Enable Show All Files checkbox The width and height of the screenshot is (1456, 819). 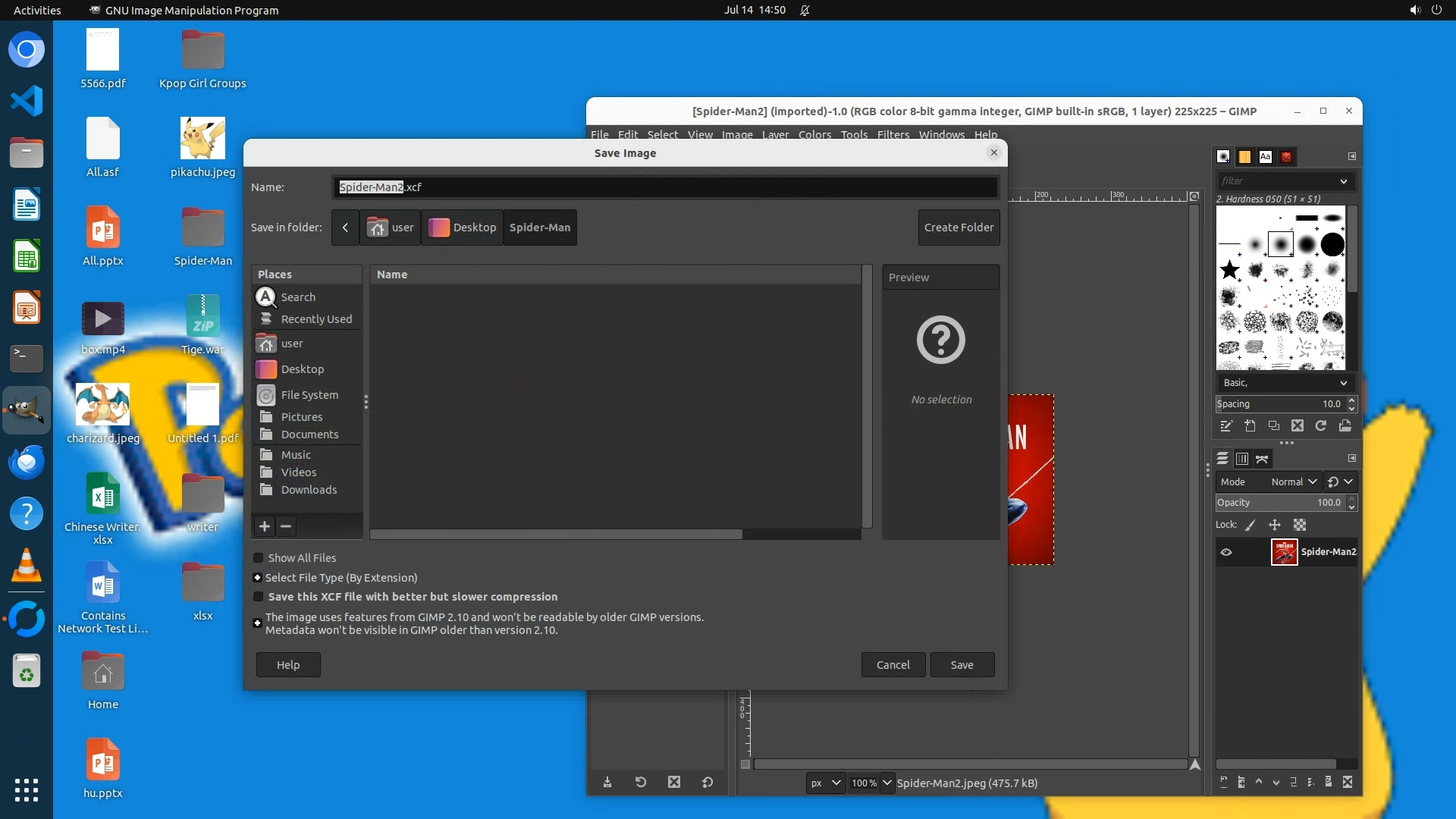click(x=259, y=558)
